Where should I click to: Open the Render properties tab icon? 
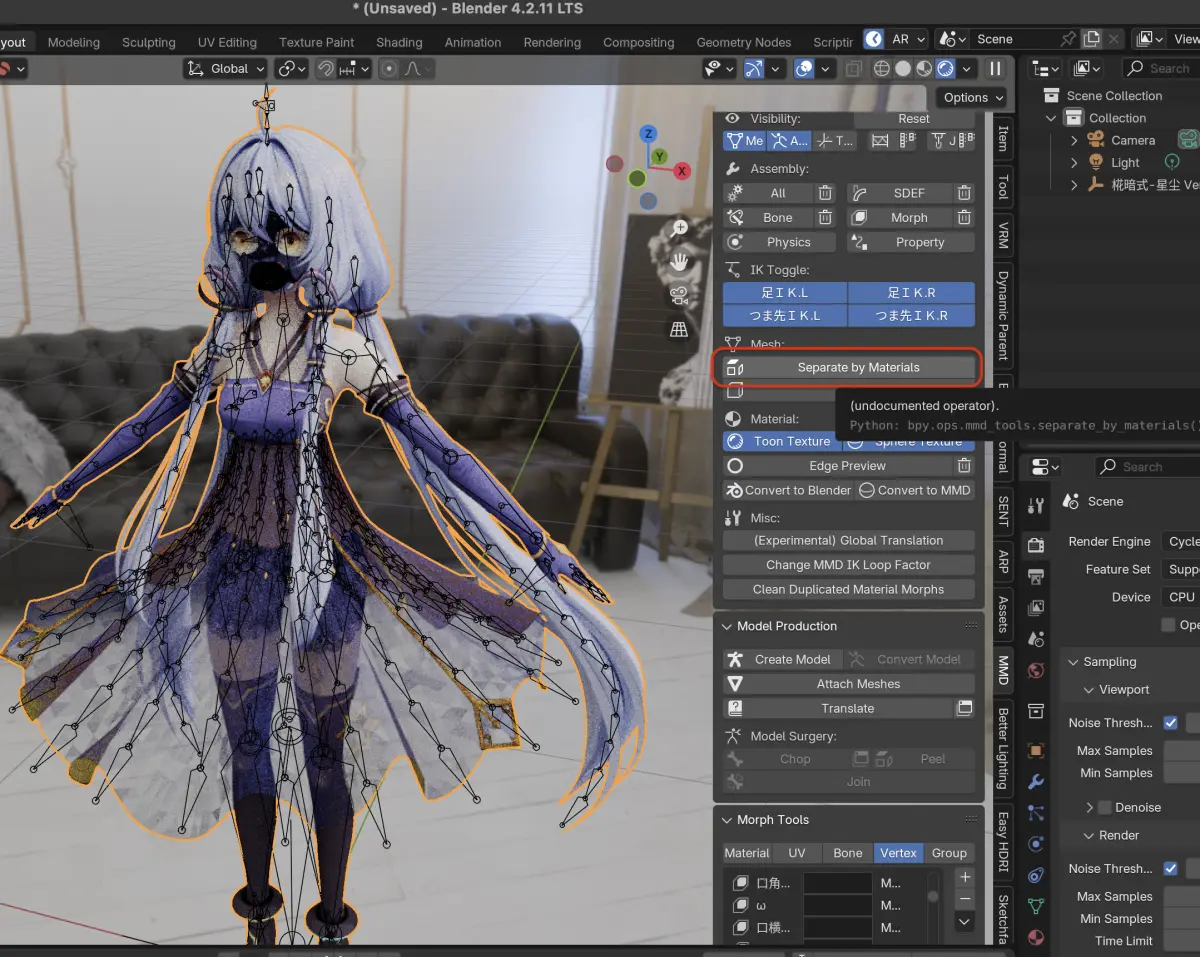pos(1036,545)
